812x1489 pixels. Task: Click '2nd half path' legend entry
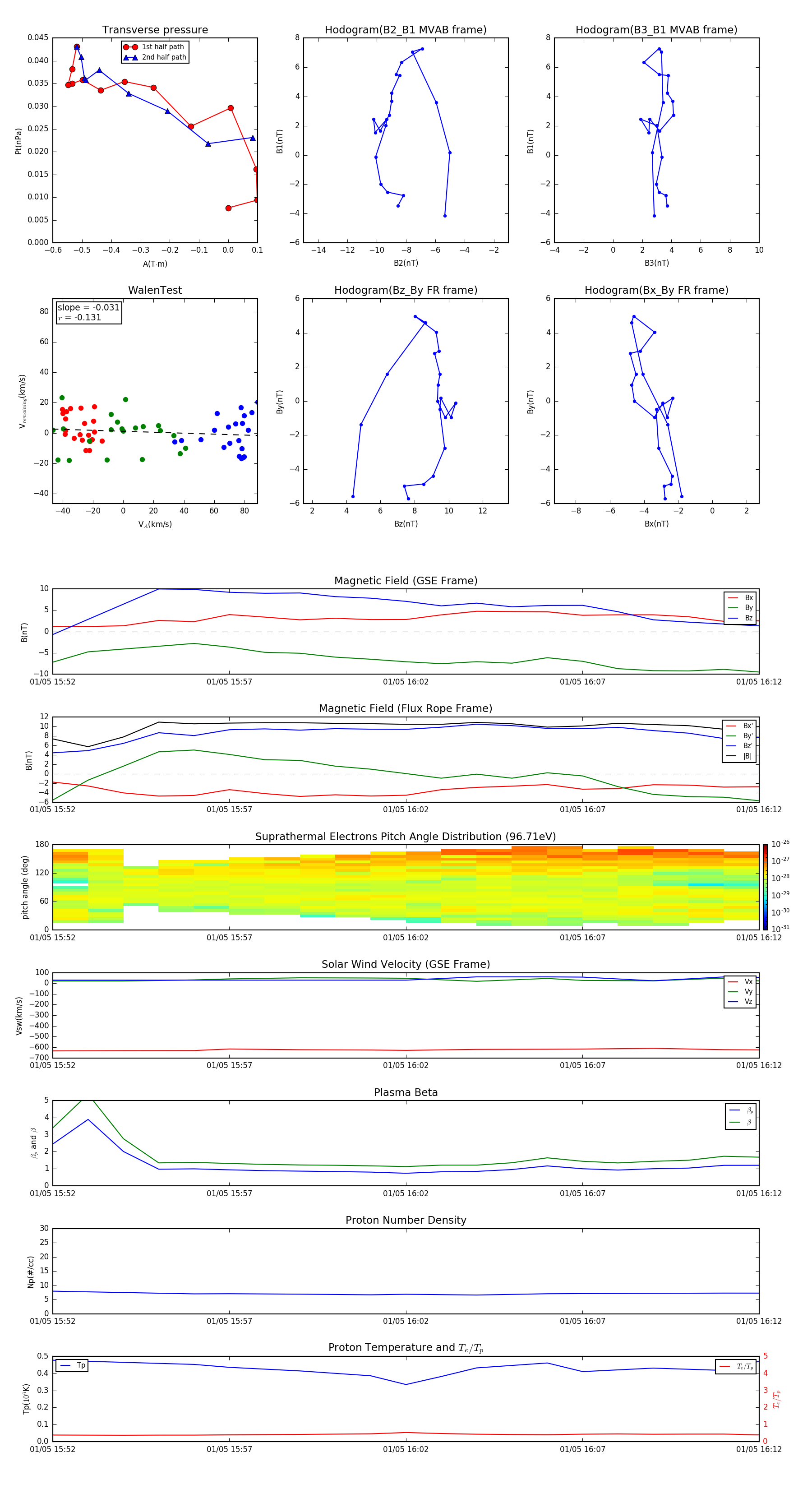point(155,57)
